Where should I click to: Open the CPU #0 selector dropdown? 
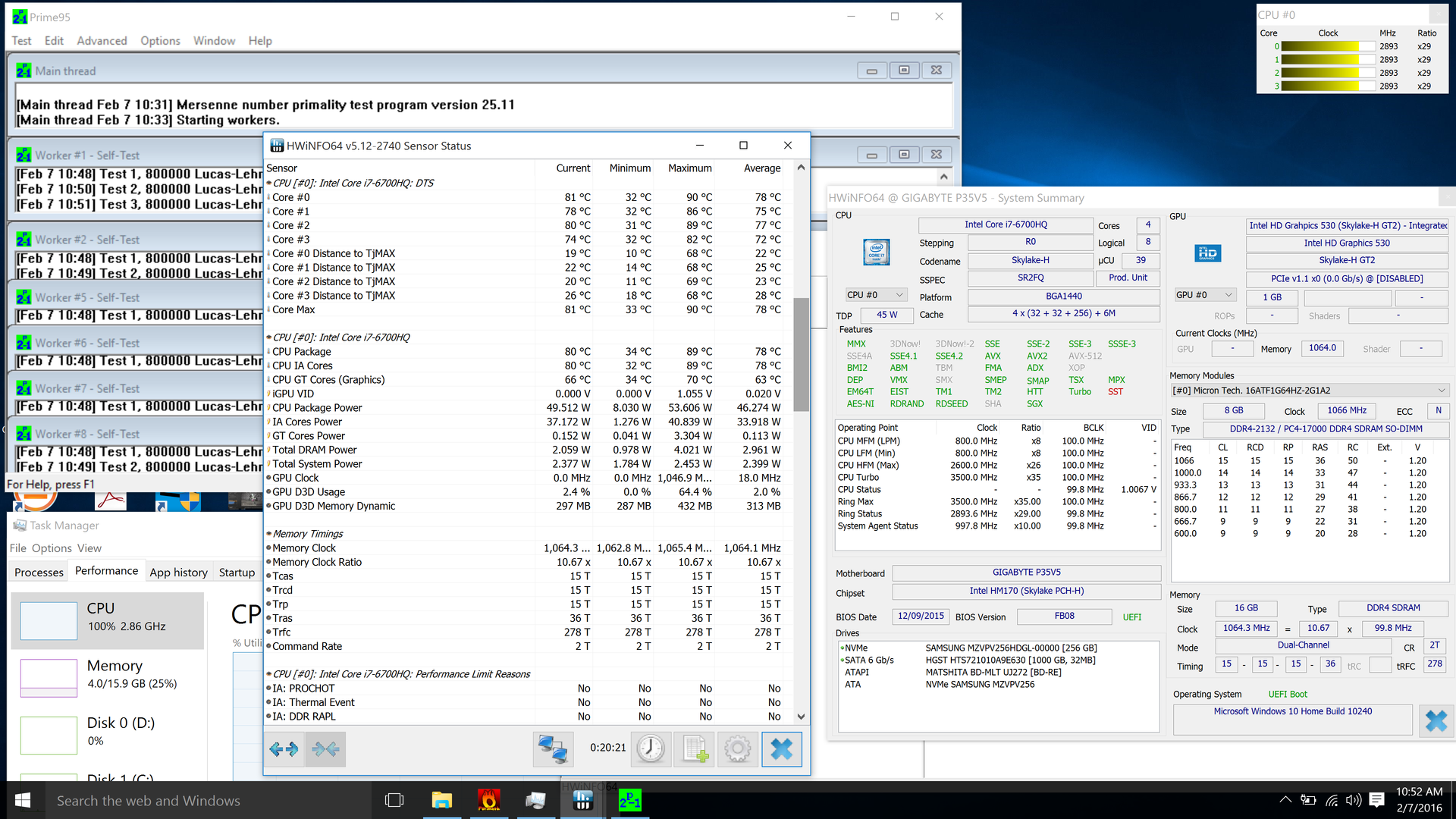coord(875,295)
